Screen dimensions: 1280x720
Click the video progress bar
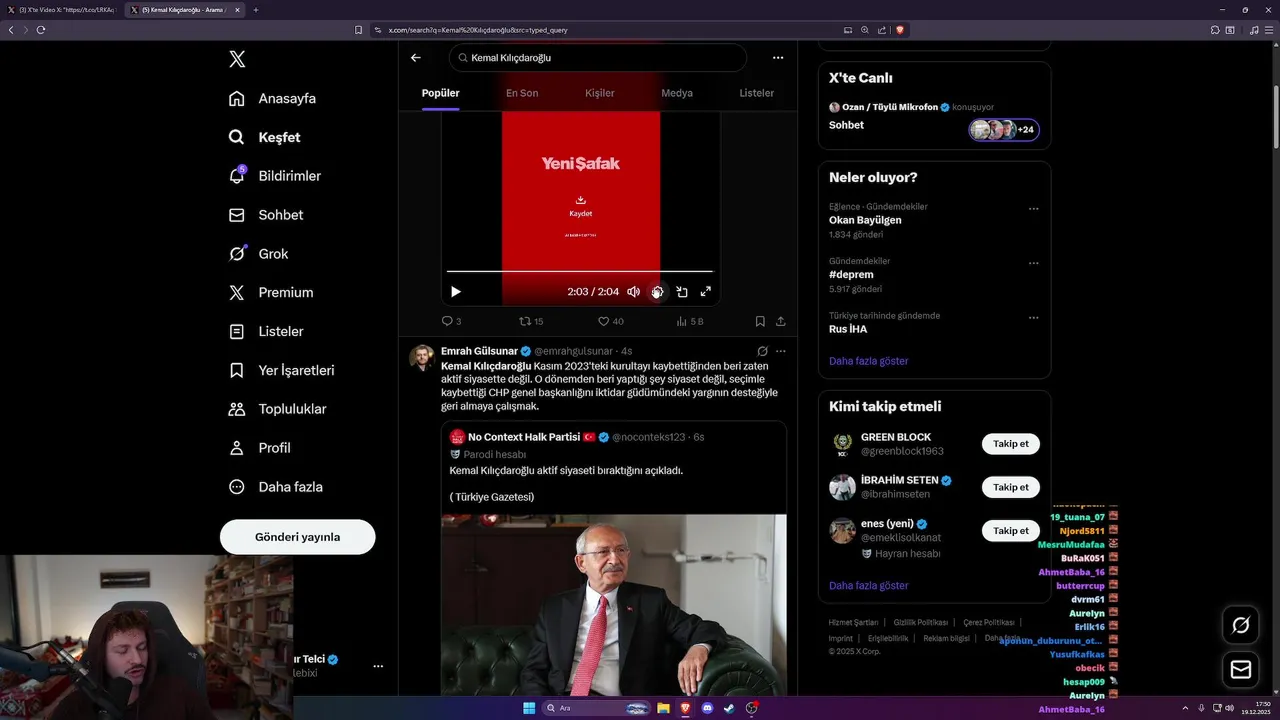coord(580,271)
